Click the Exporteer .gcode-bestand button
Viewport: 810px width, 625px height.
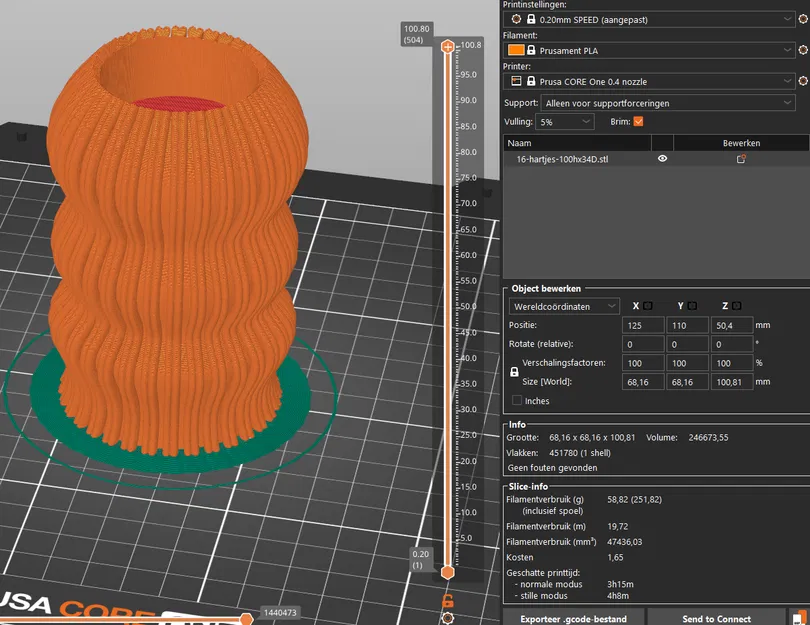coord(573,618)
